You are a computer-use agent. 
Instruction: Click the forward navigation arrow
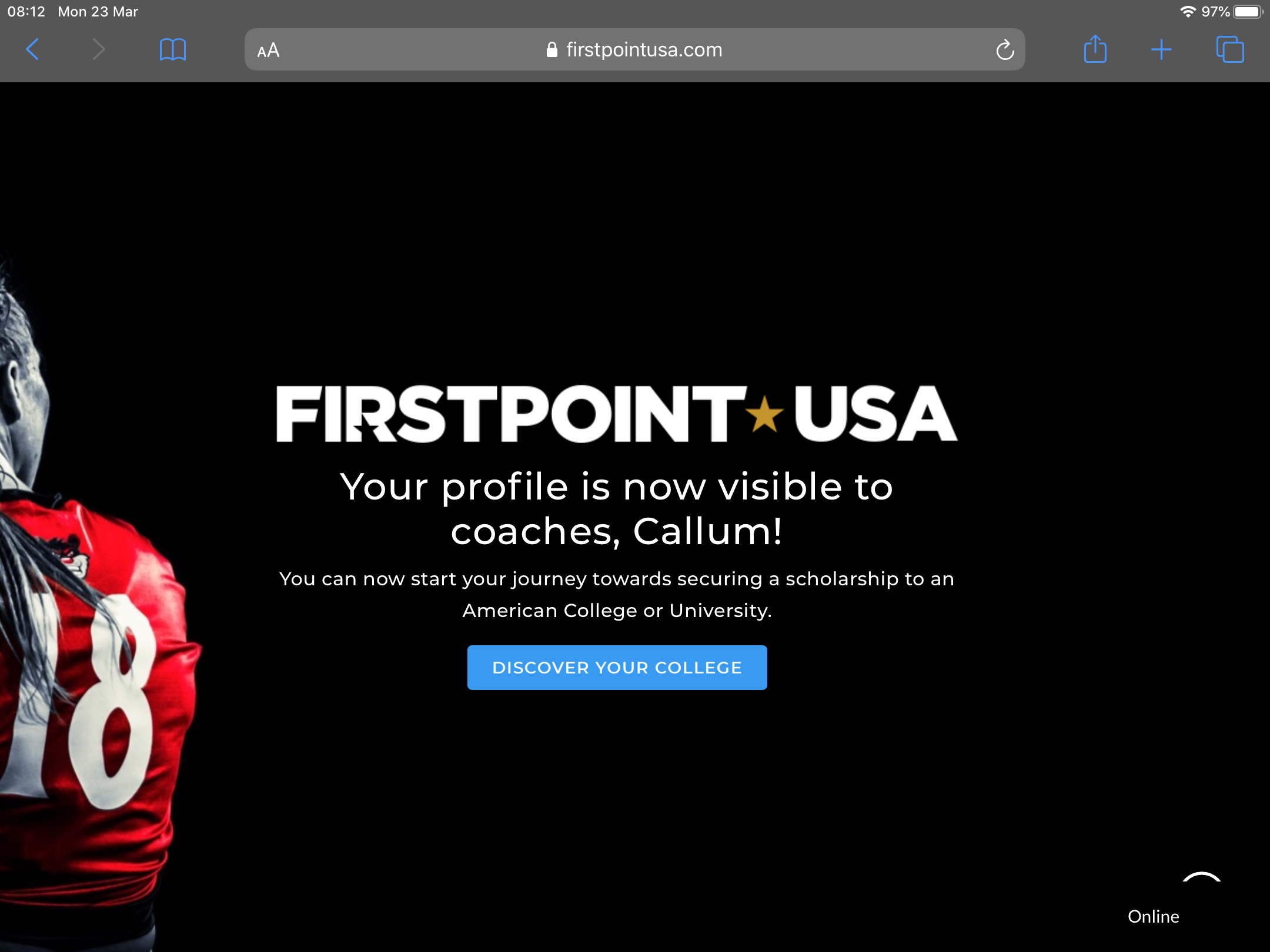99,49
